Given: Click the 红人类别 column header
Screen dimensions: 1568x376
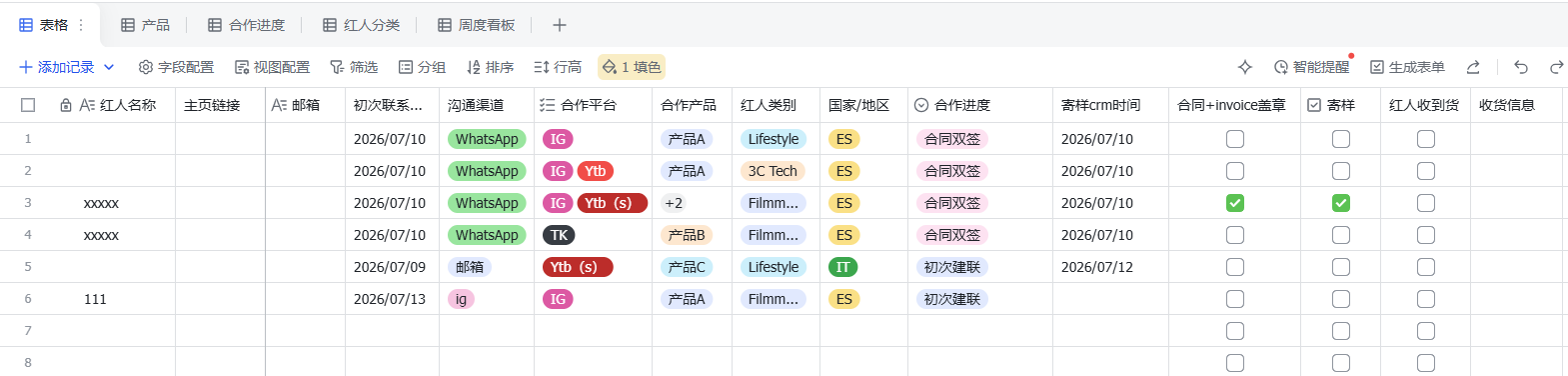Looking at the screenshot, I should (776, 105).
